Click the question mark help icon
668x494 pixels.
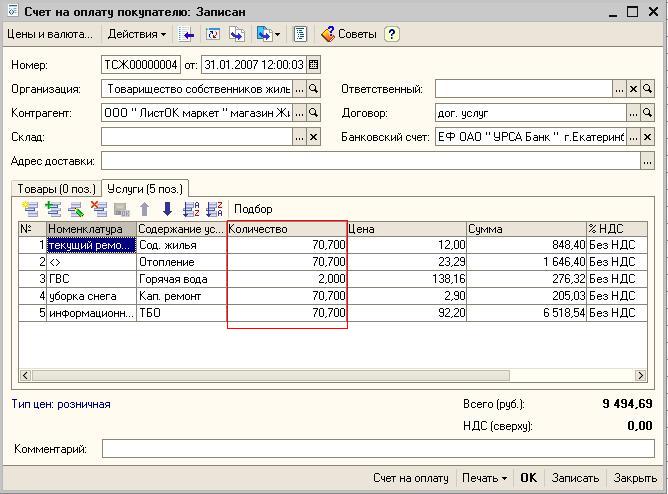coord(392,34)
